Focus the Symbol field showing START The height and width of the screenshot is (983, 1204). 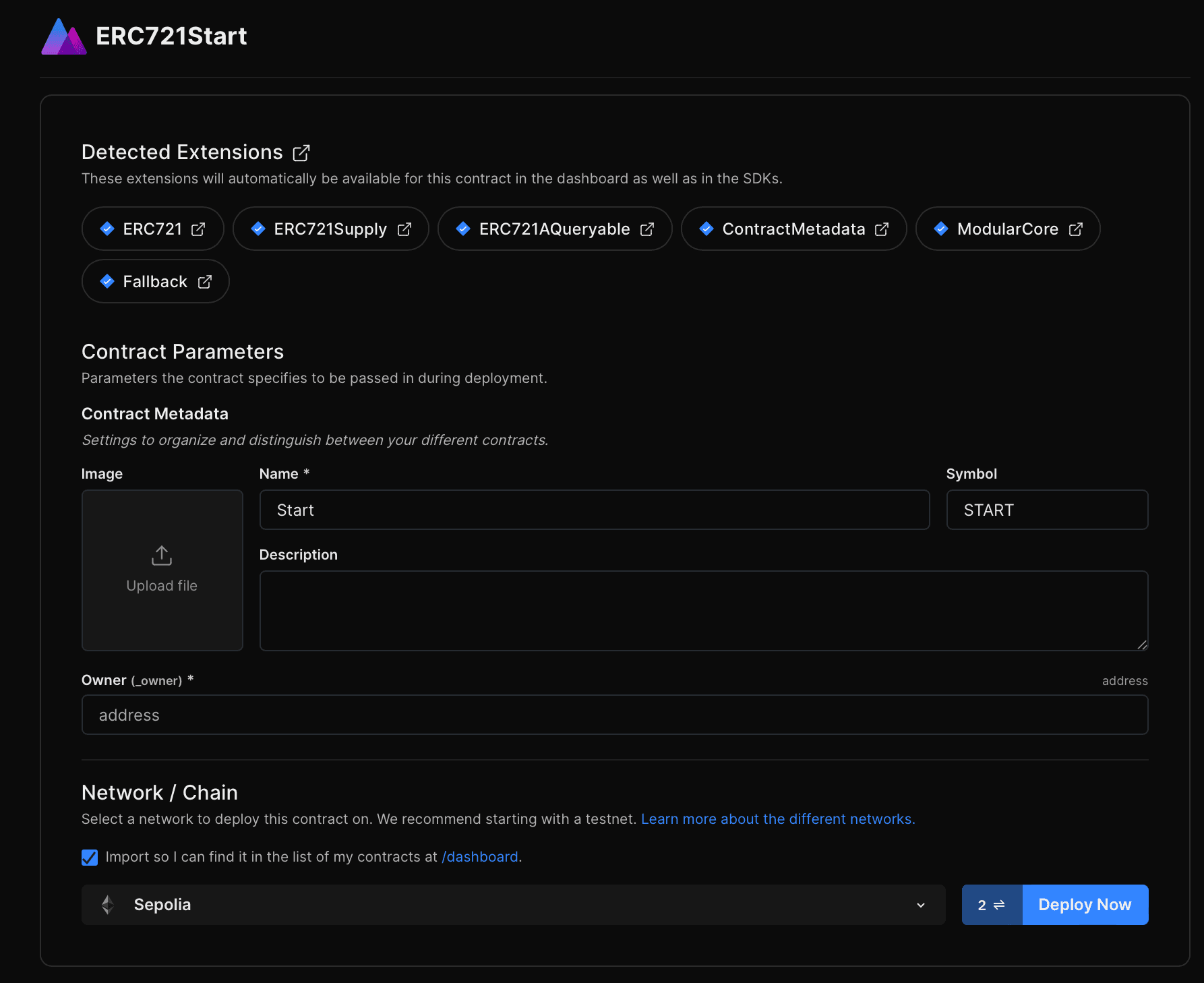click(x=1046, y=510)
